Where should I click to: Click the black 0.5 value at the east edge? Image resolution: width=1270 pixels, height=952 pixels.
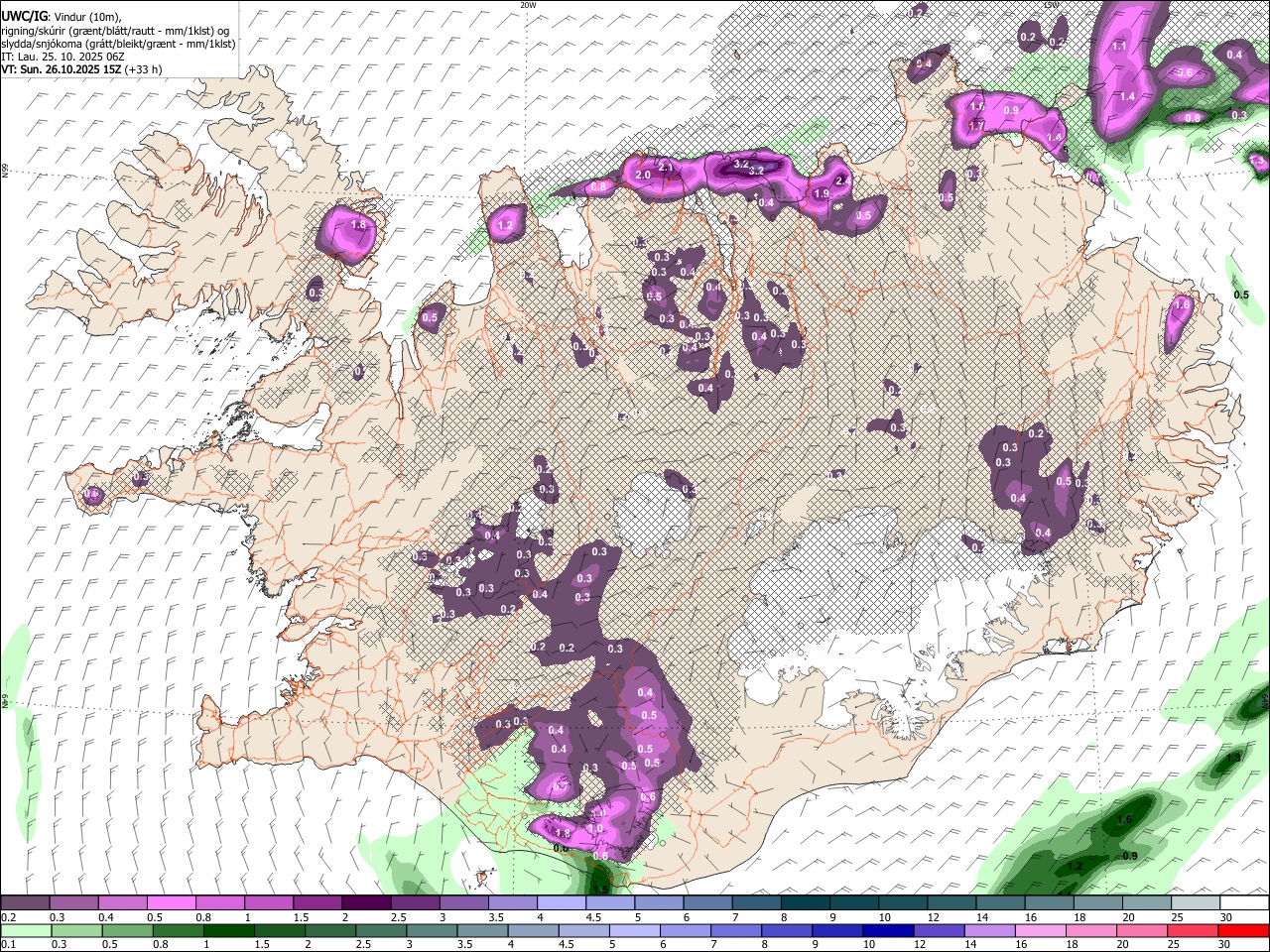[x=1241, y=296]
